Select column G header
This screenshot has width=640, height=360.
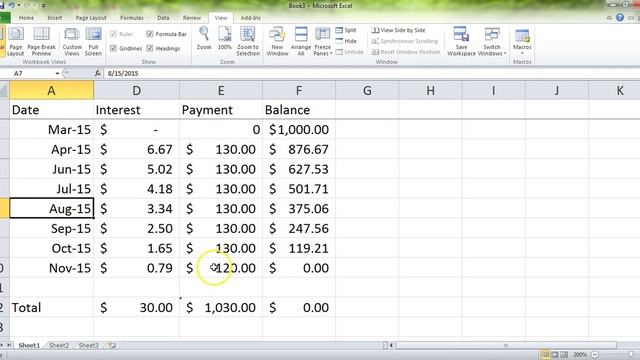point(367,90)
